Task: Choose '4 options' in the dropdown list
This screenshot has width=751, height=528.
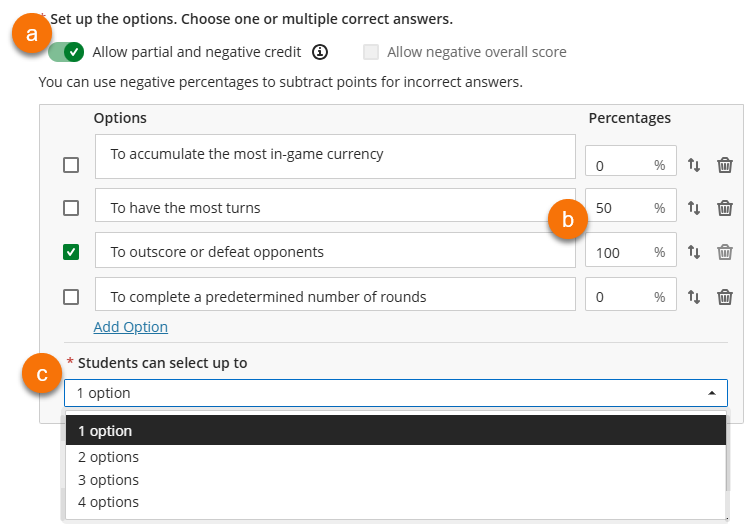Action: [x=108, y=502]
